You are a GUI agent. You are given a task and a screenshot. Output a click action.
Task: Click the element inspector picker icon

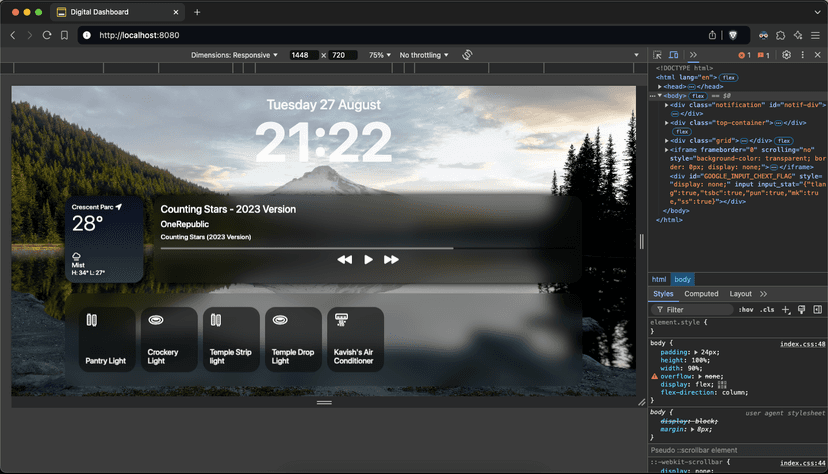coord(657,55)
